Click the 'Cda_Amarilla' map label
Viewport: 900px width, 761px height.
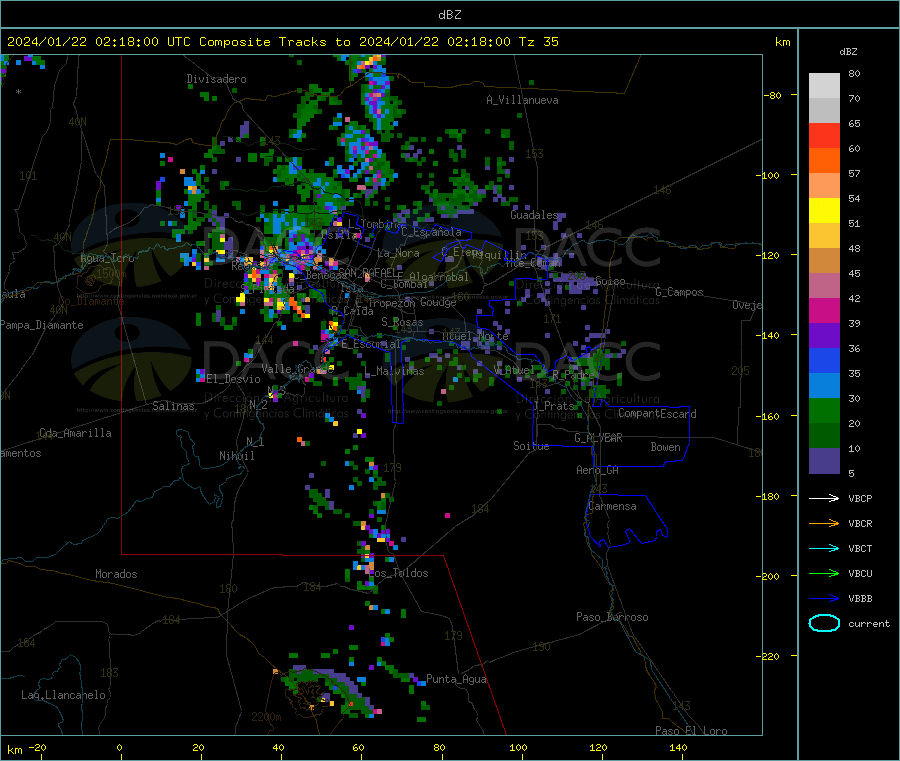pos(75,433)
